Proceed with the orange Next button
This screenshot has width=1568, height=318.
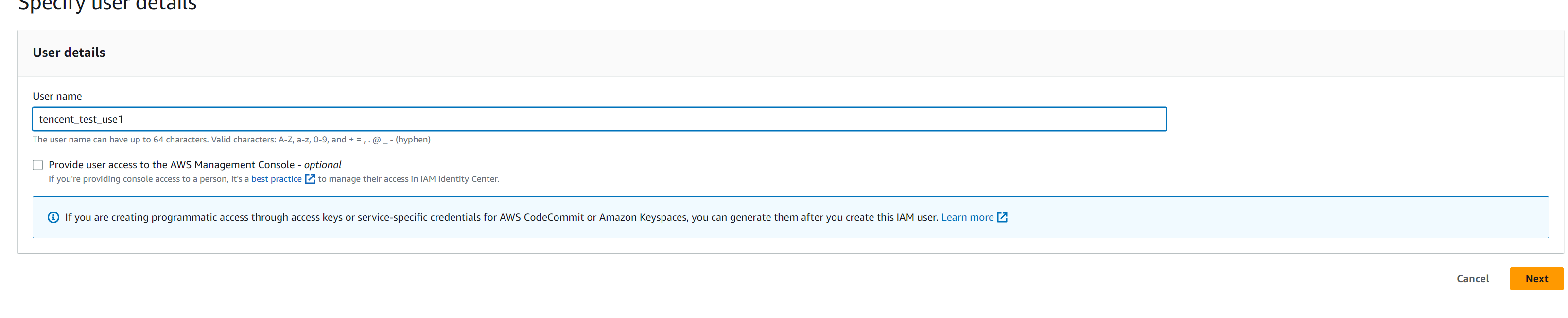tap(1536, 279)
